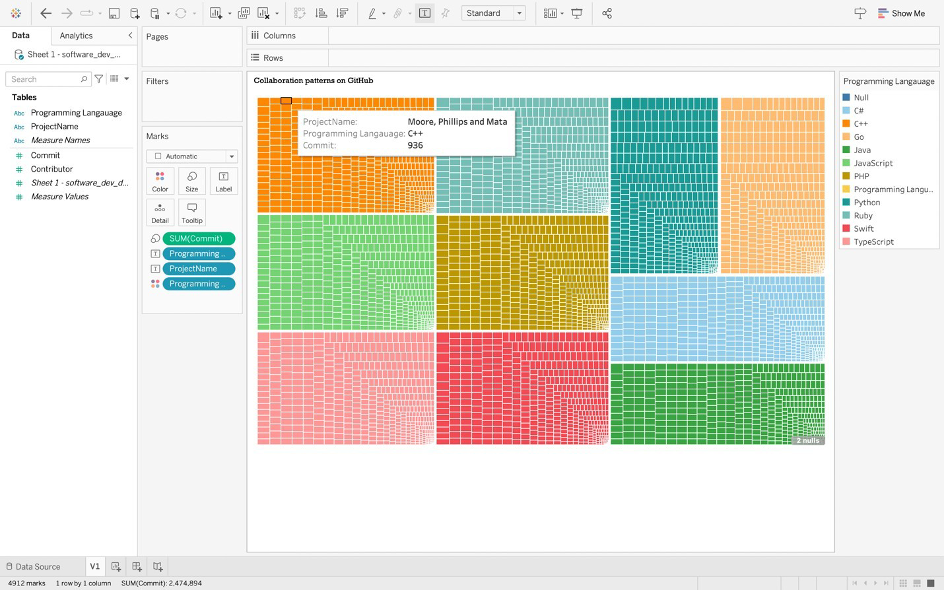The image size is (944, 590).
Task: Create a new worksheet from toolbar
Action: click(x=216, y=13)
